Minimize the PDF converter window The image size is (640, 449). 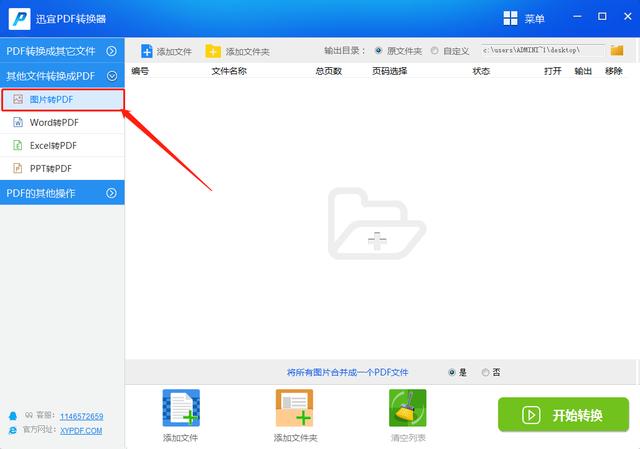pos(577,17)
